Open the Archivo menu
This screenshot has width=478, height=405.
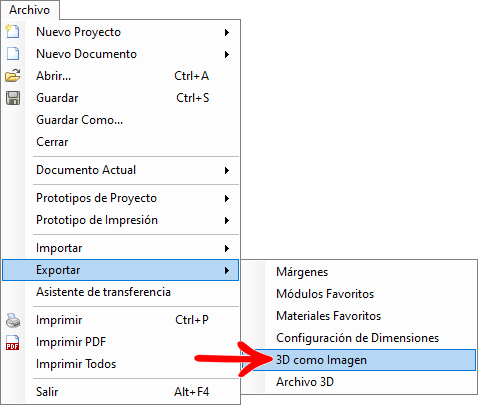(30, 10)
